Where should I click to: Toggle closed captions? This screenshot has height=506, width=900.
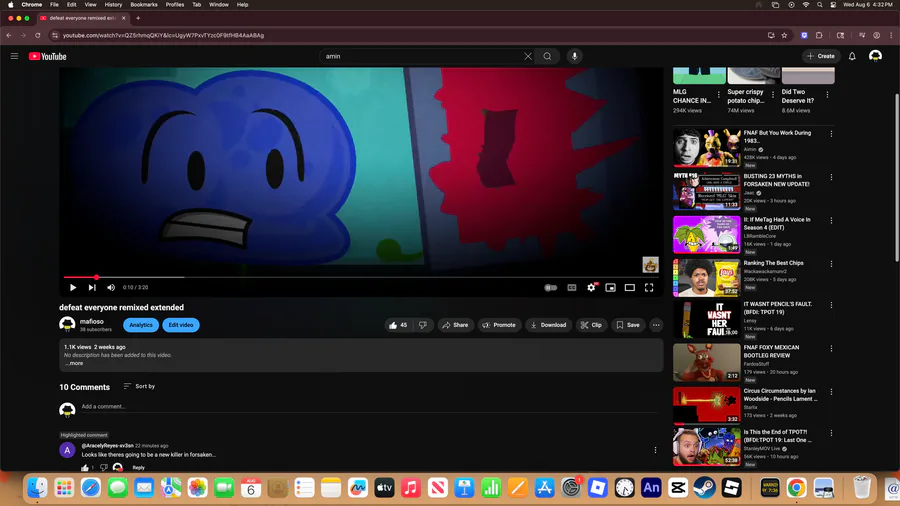(572, 287)
